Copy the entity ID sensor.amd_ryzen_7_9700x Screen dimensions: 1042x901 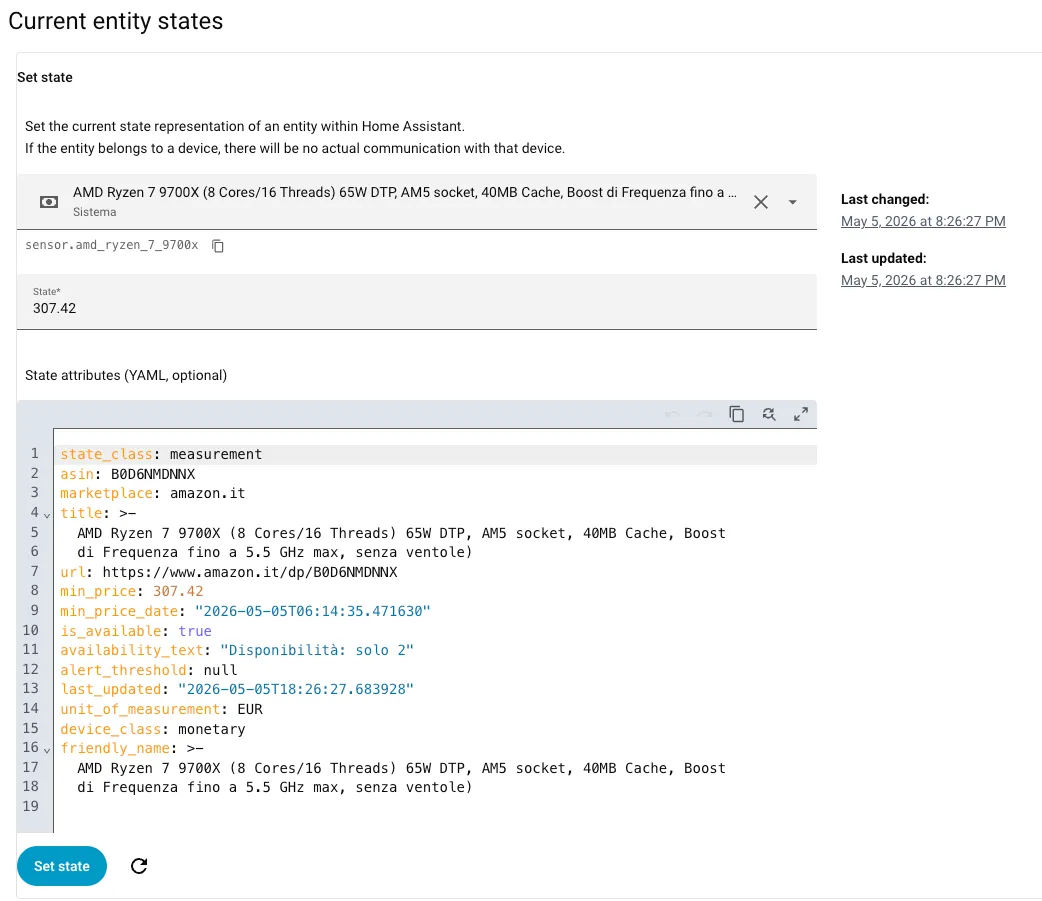(x=217, y=246)
